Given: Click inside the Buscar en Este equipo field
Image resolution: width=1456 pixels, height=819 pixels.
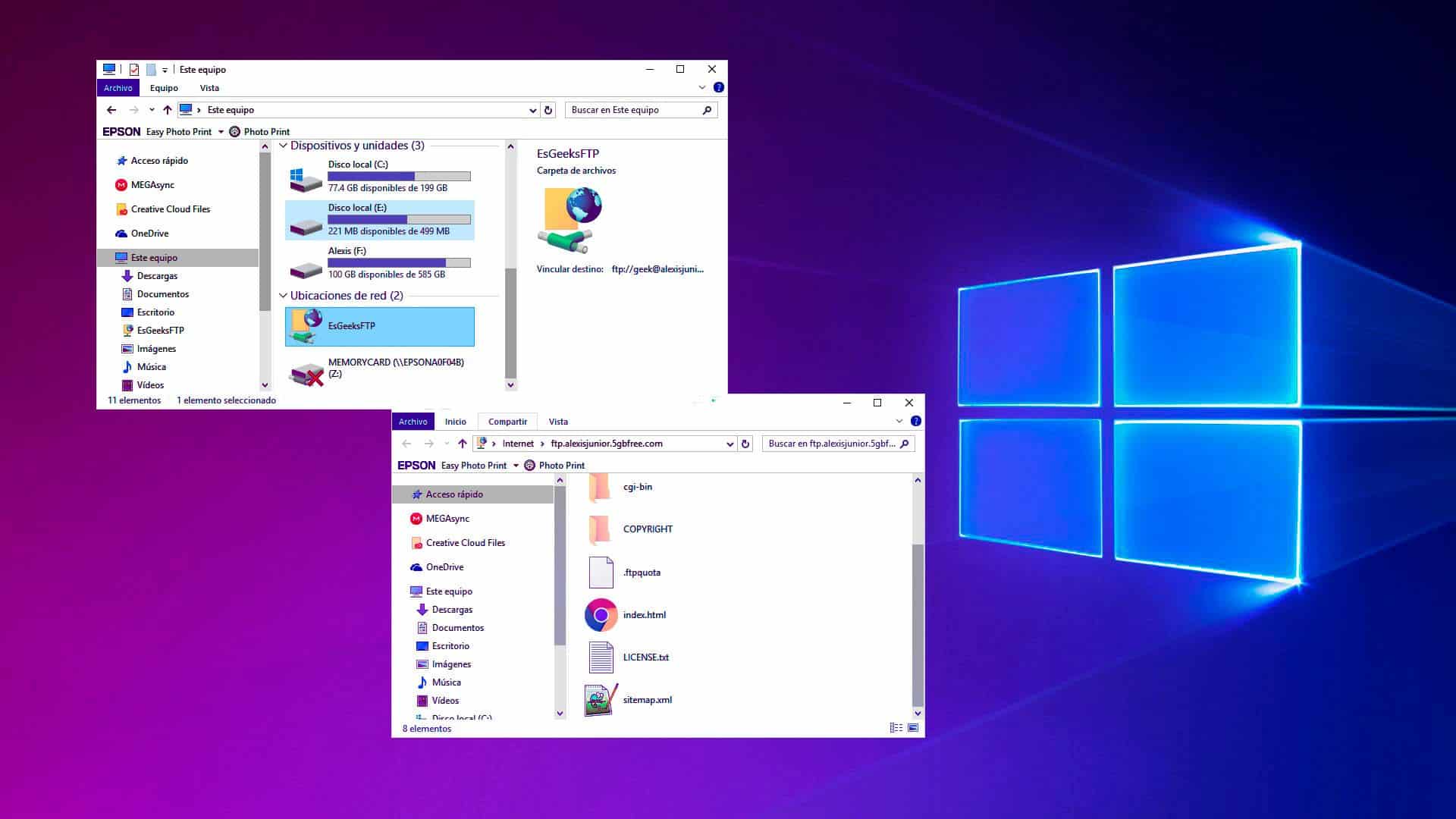Looking at the screenshot, I should click(635, 109).
